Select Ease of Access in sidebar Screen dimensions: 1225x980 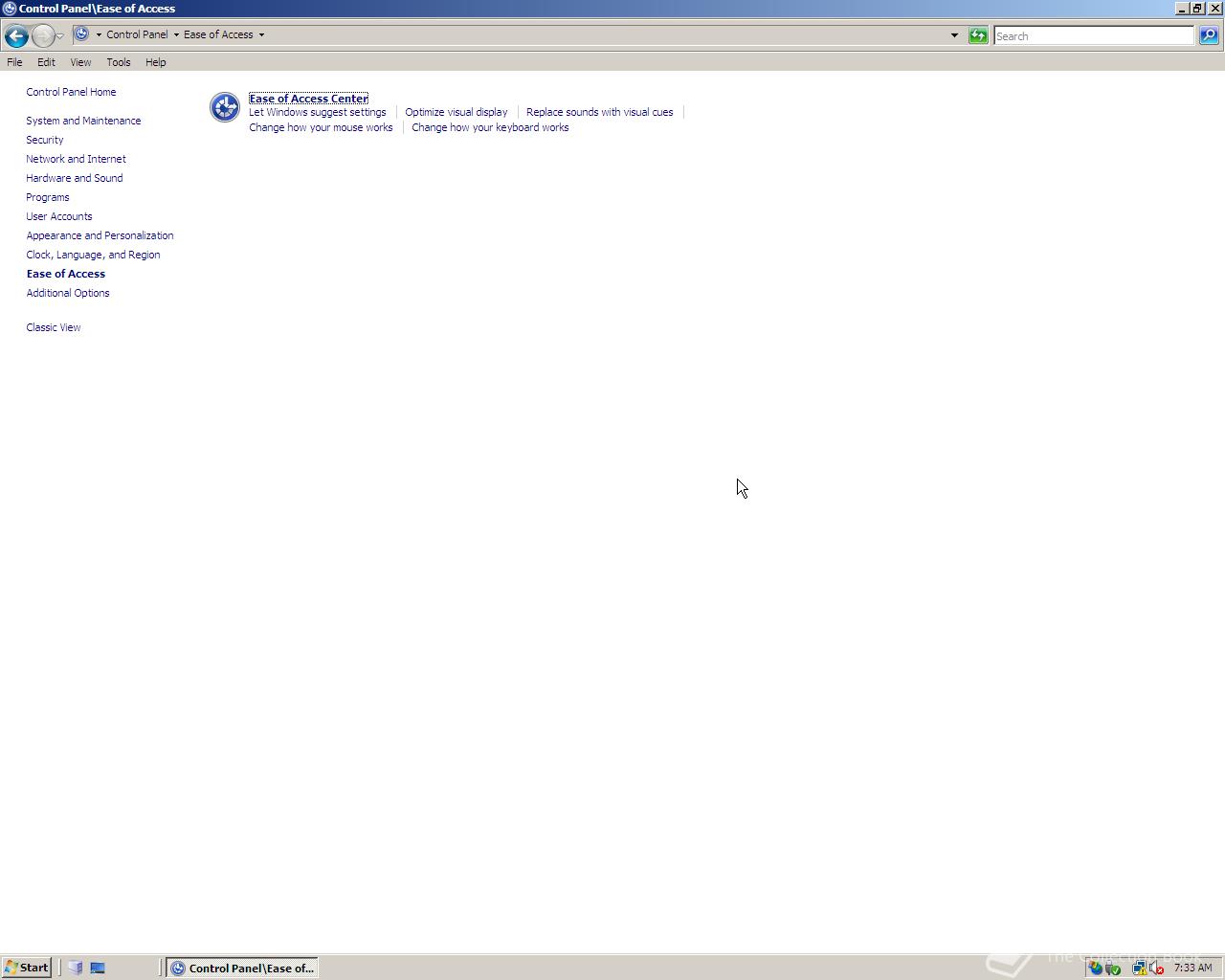pos(66,274)
